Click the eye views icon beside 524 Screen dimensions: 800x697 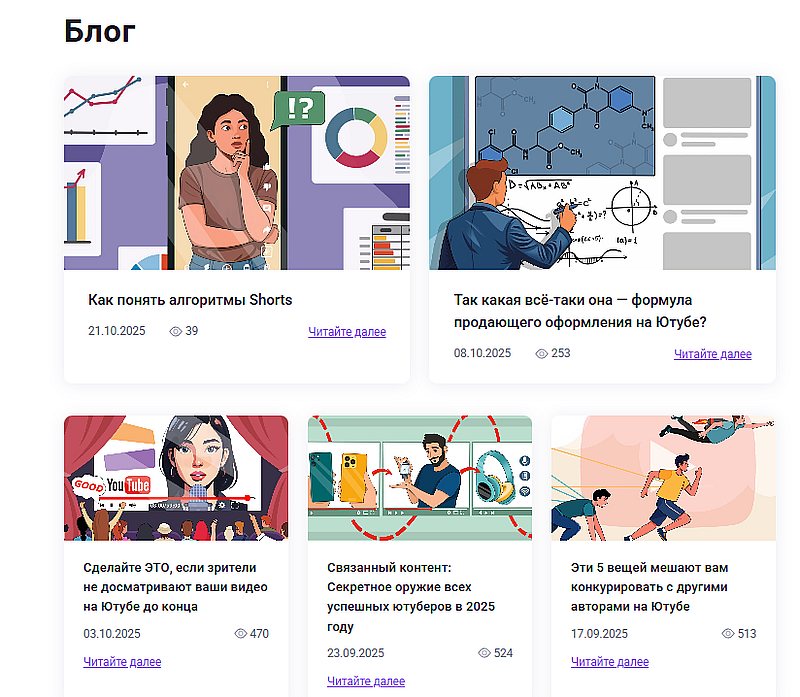point(484,653)
